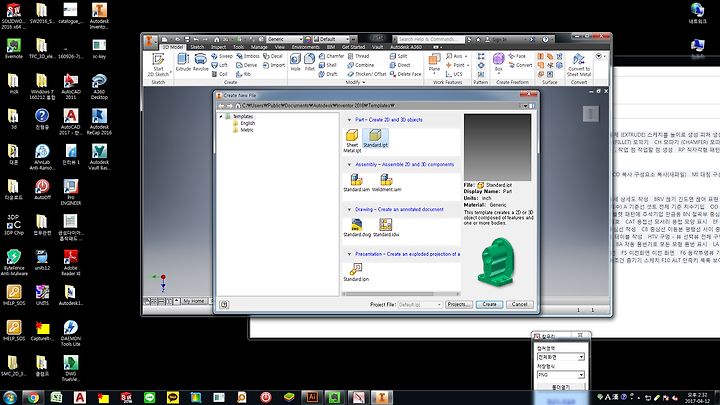This screenshot has width=720, height=405.
Task: Switch to the Sketch ribbon tab
Action: tap(197, 47)
